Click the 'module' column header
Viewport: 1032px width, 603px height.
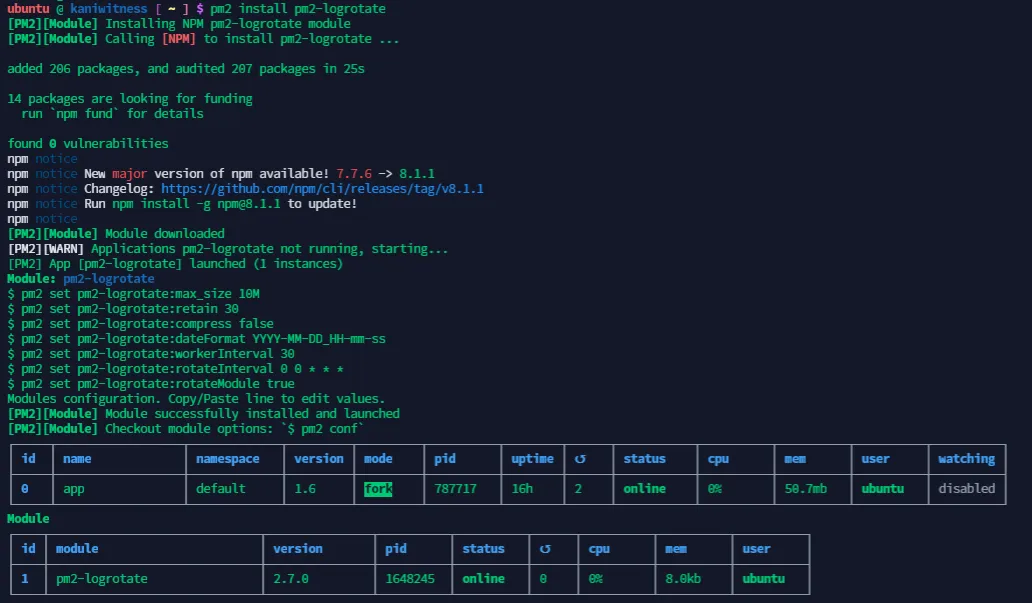77,549
